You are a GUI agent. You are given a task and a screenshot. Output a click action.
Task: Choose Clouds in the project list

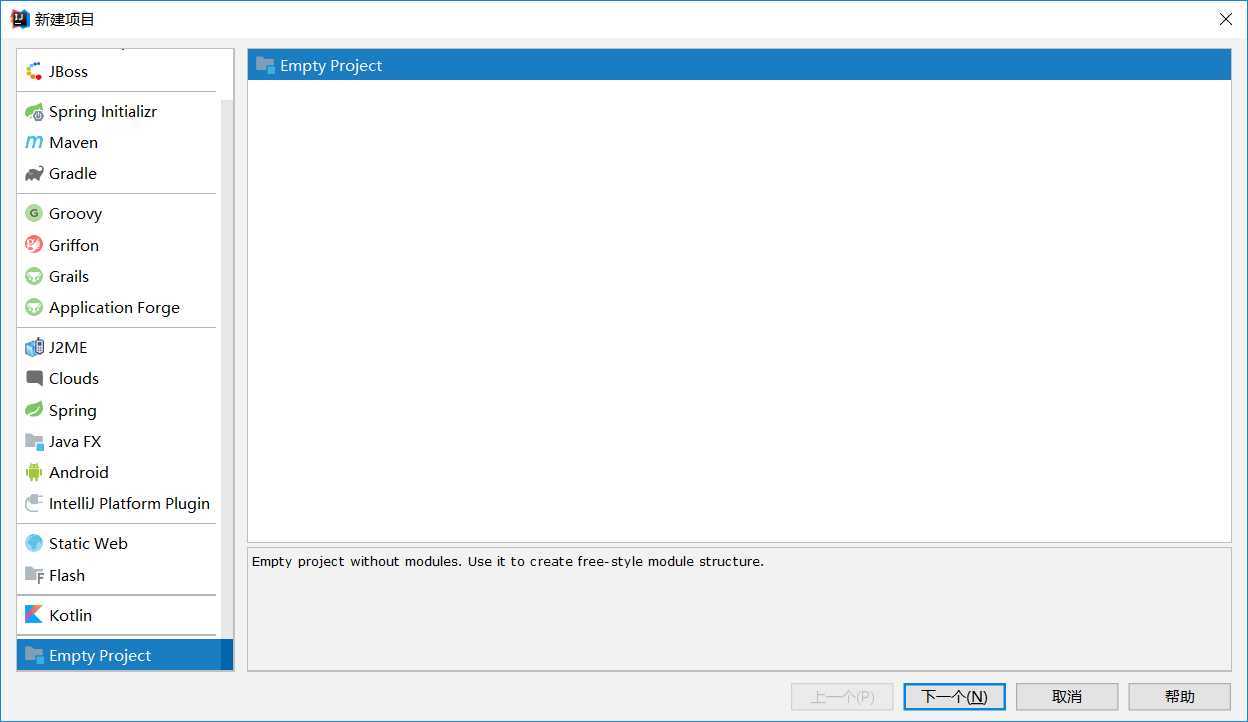pos(74,379)
